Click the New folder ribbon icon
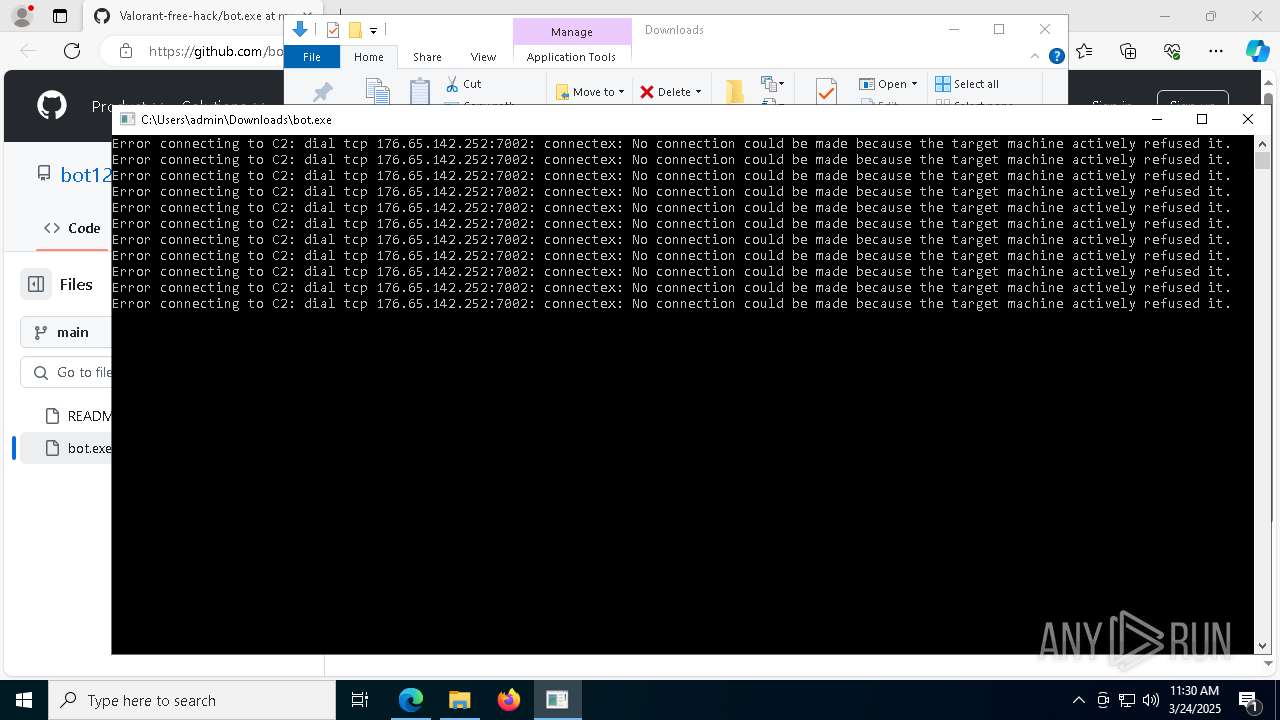 click(735, 91)
